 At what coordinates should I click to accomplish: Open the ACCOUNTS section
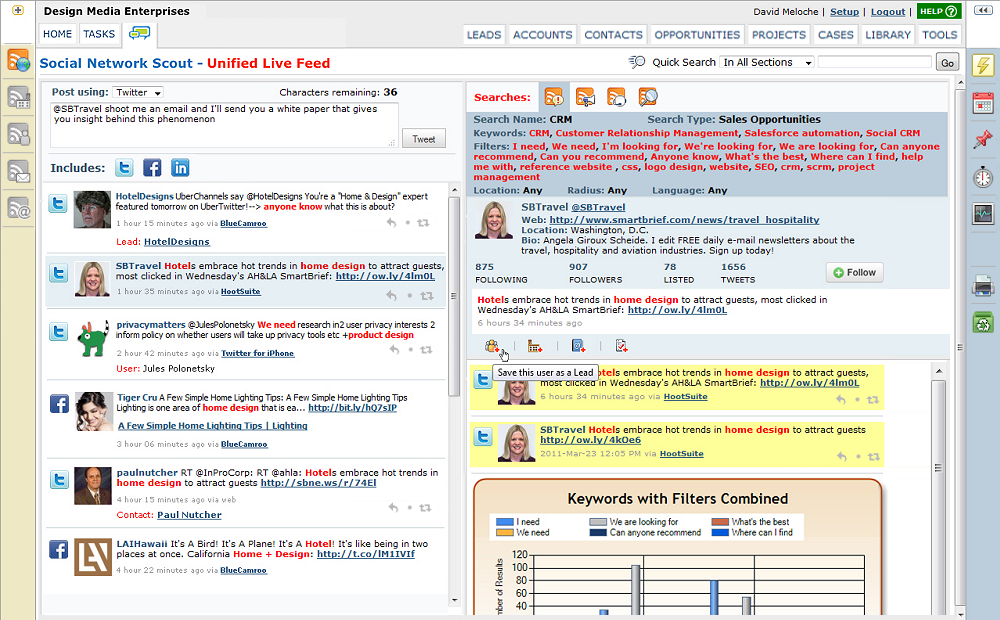(543, 35)
